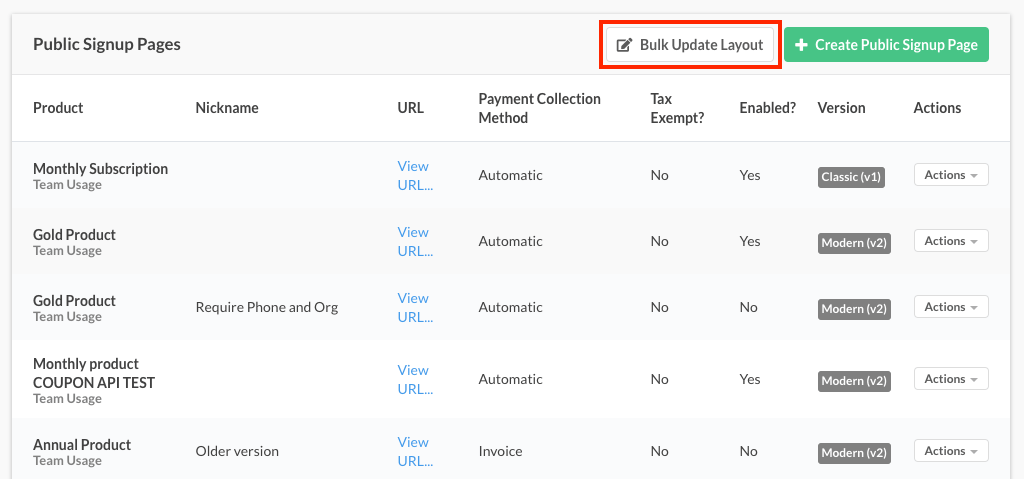The height and width of the screenshot is (479, 1024).
Task: Click View URL link for Annual Product
Action: (414, 451)
